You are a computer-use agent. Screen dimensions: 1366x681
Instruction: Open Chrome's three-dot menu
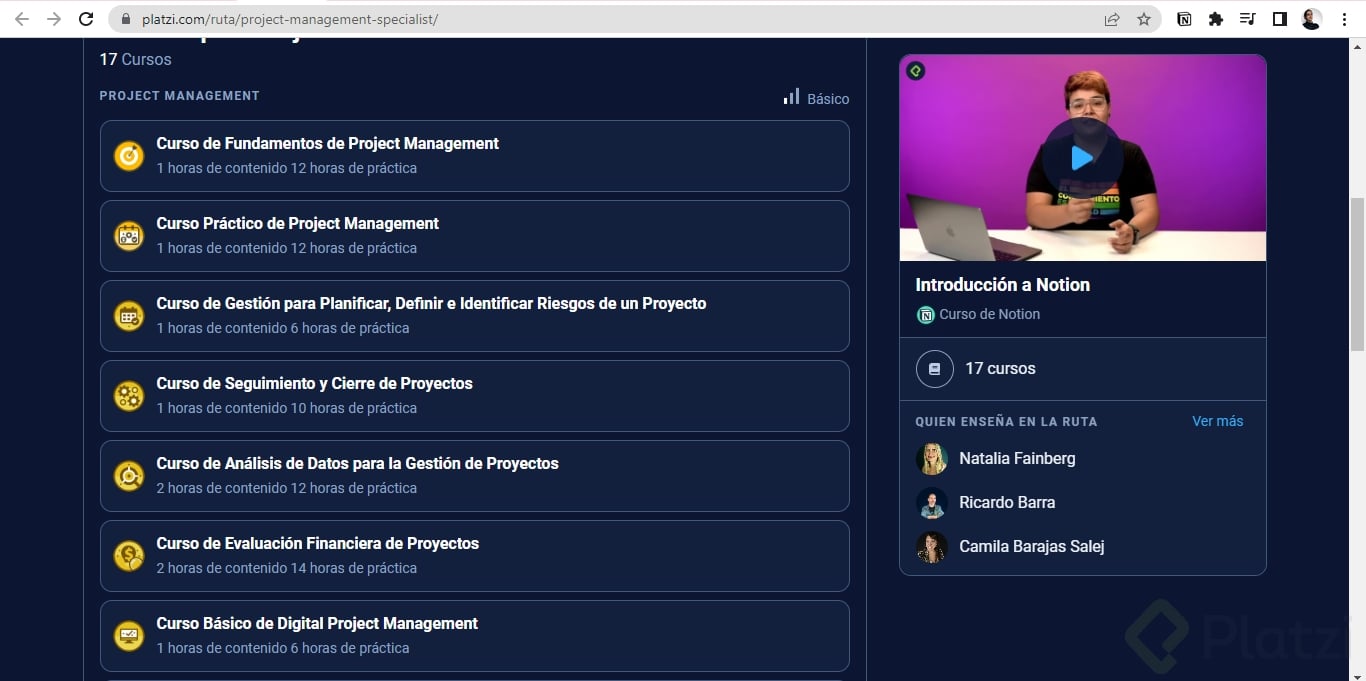[1344, 18]
